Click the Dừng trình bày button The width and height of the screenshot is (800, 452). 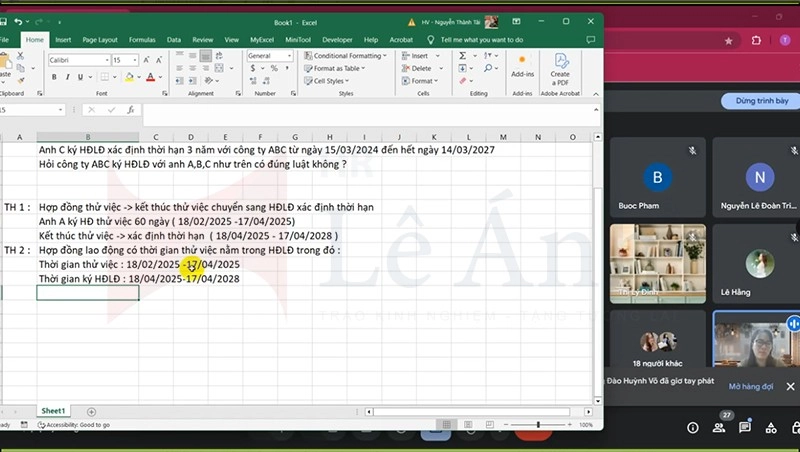(762, 101)
